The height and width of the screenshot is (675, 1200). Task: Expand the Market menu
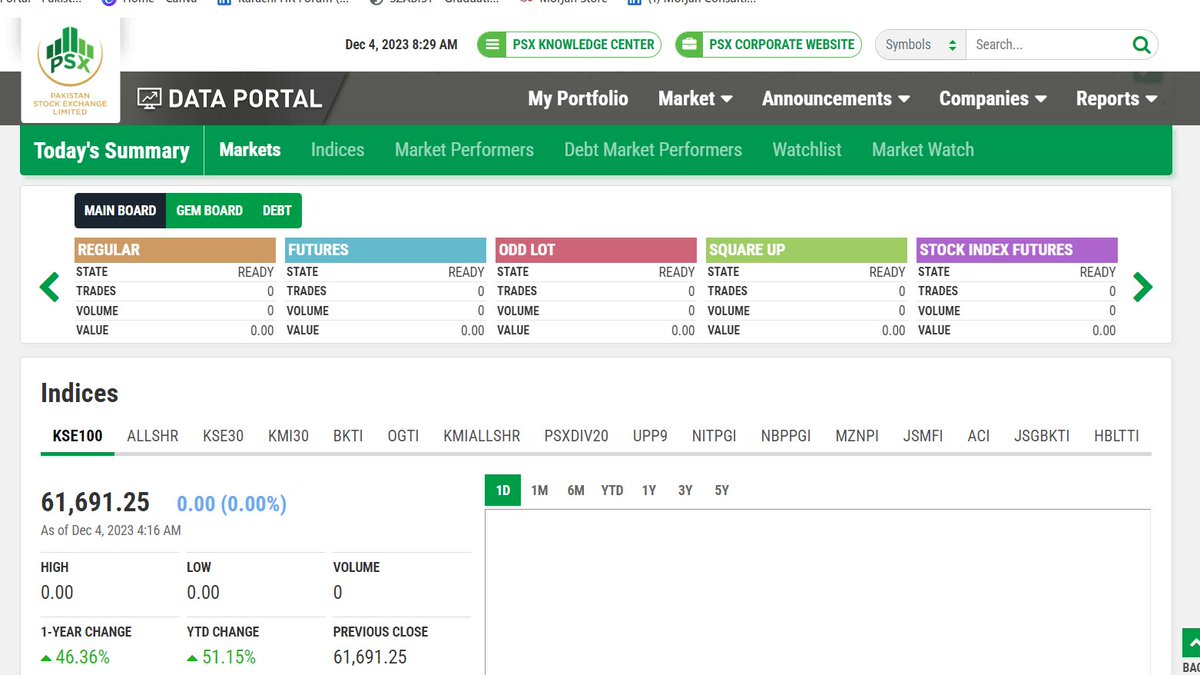point(695,98)
